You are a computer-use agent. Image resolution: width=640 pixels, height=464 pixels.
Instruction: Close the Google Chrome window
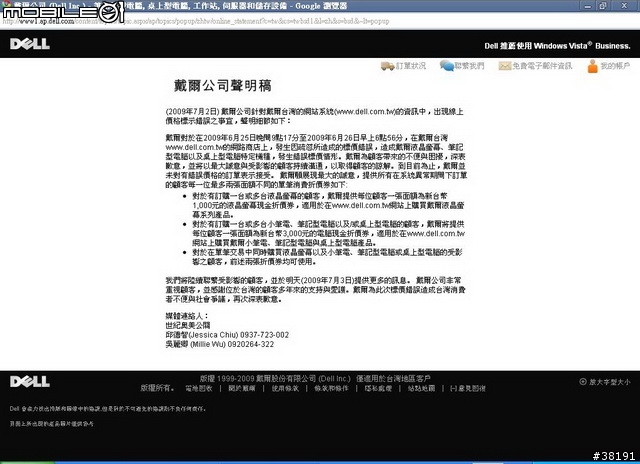coord(624,6)
